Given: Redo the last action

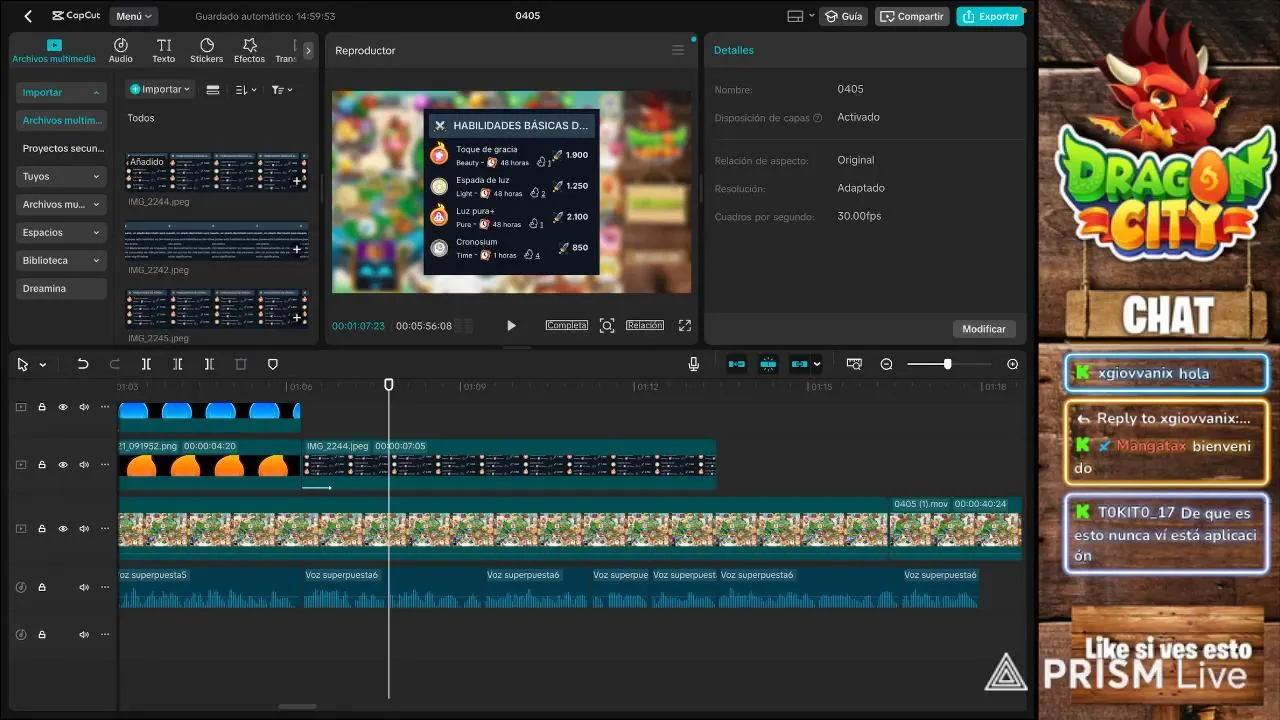Looking at the screenshot, I should (115, 364).
